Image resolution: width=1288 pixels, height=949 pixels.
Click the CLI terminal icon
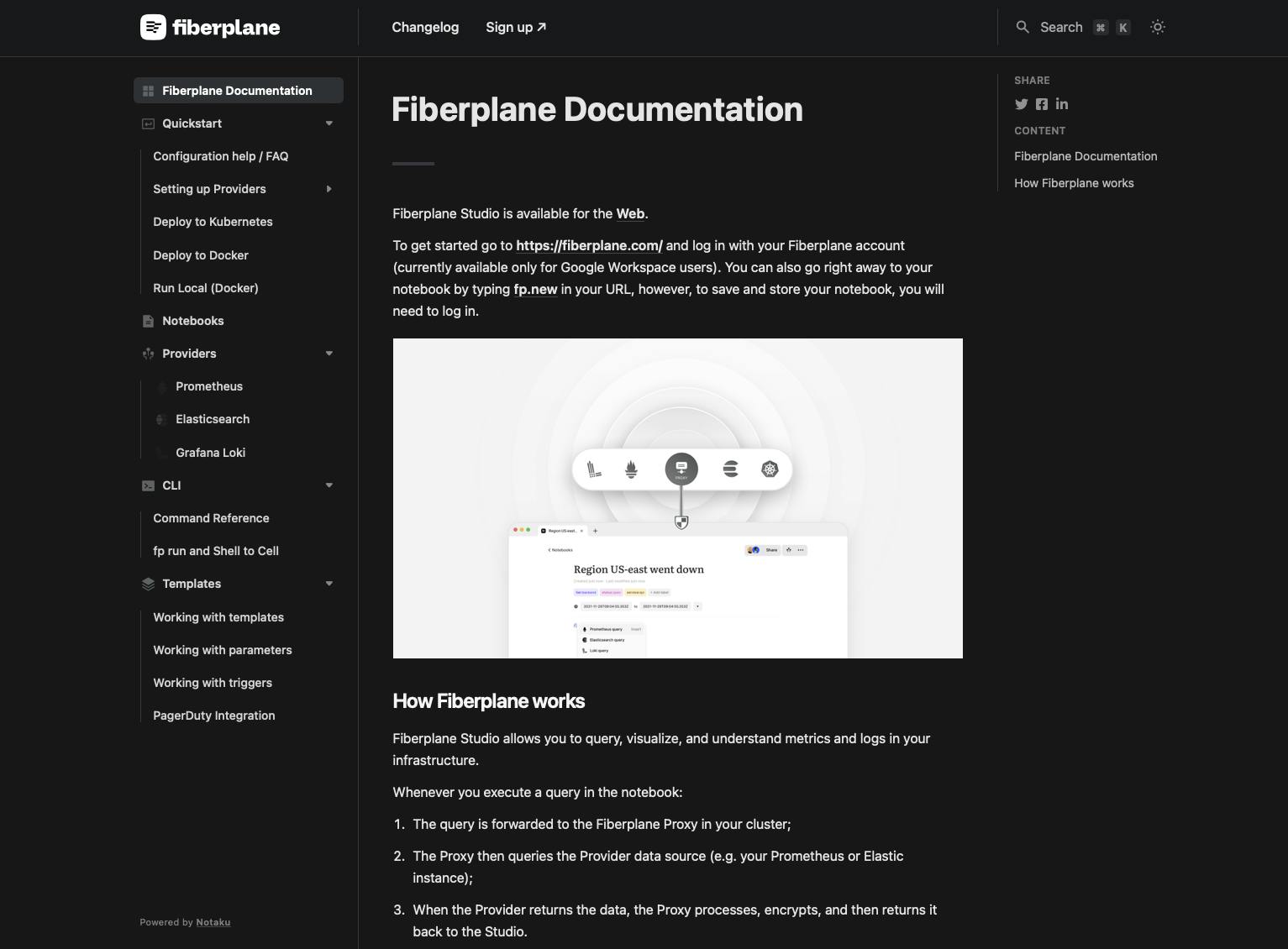[x=148, y=485]
